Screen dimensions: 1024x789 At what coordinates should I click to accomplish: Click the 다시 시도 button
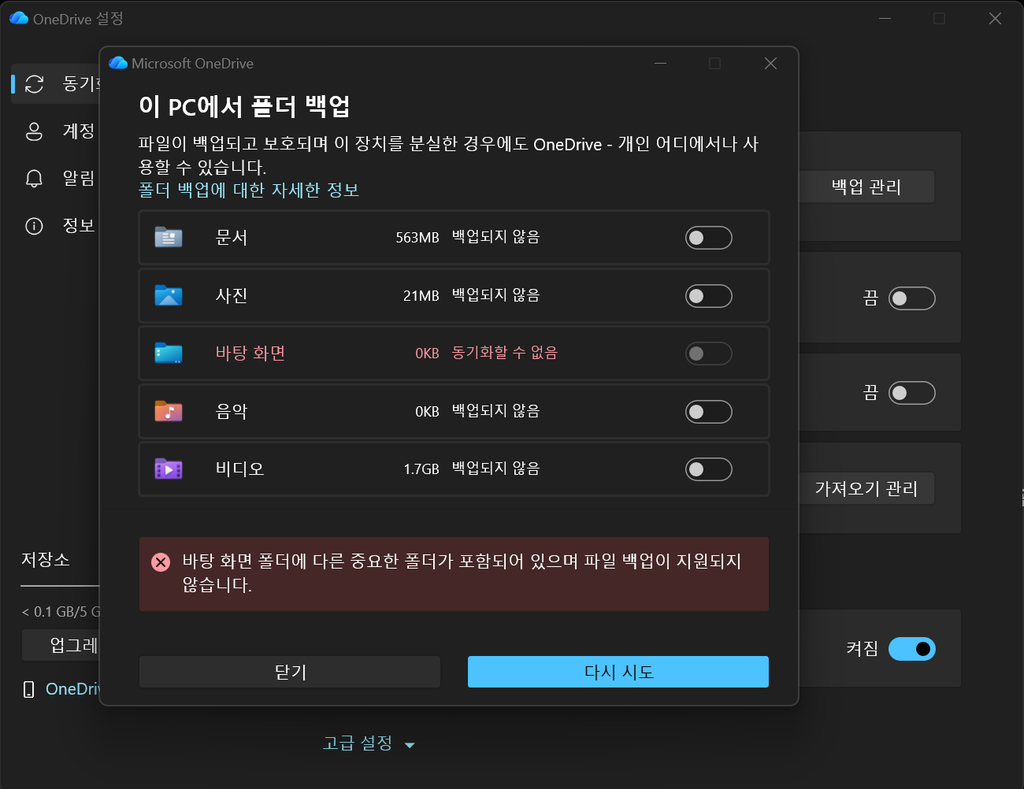click(618, 671)
